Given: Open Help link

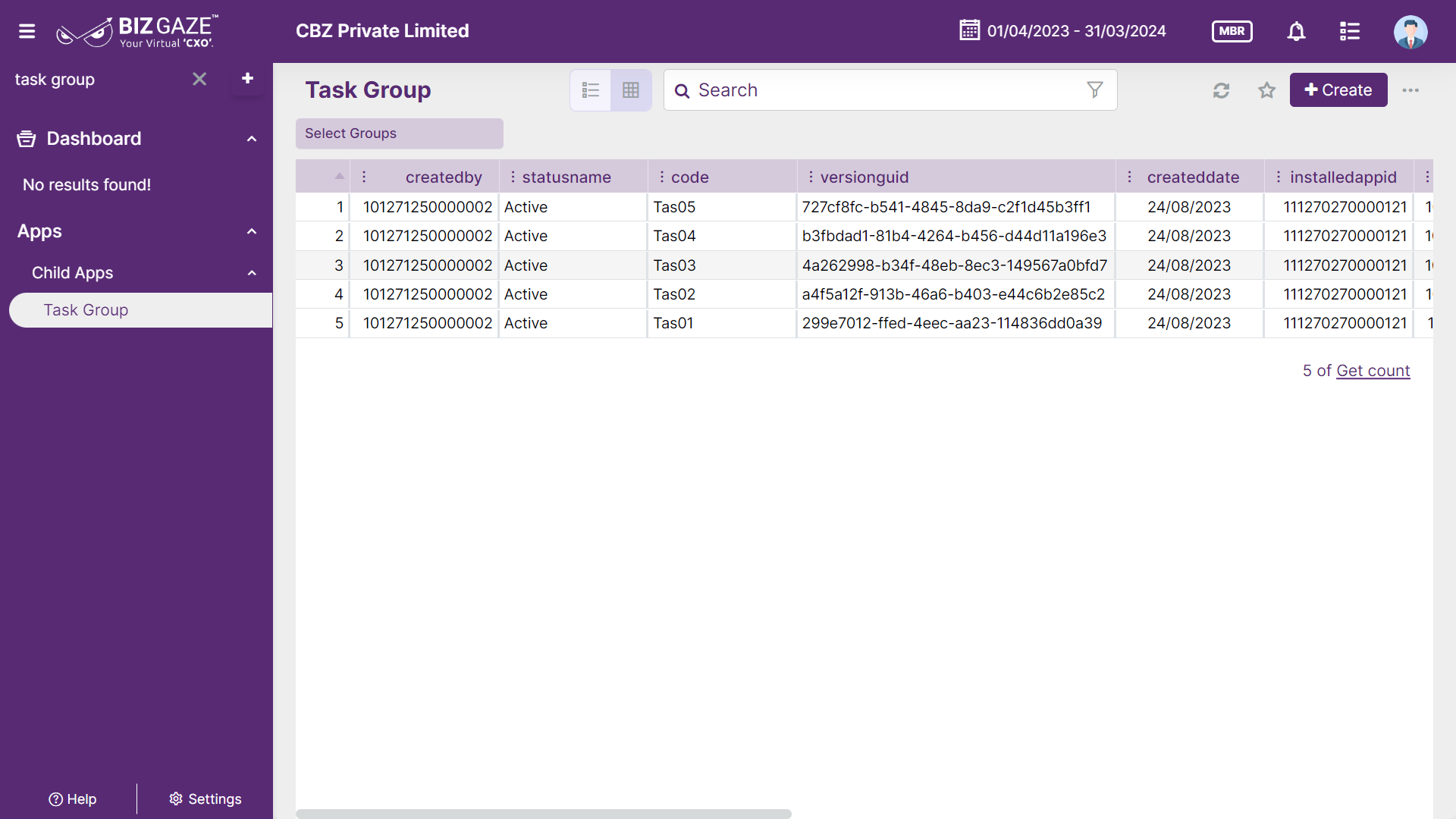Looking at the screenshot, I should click(x=73, y=799).
